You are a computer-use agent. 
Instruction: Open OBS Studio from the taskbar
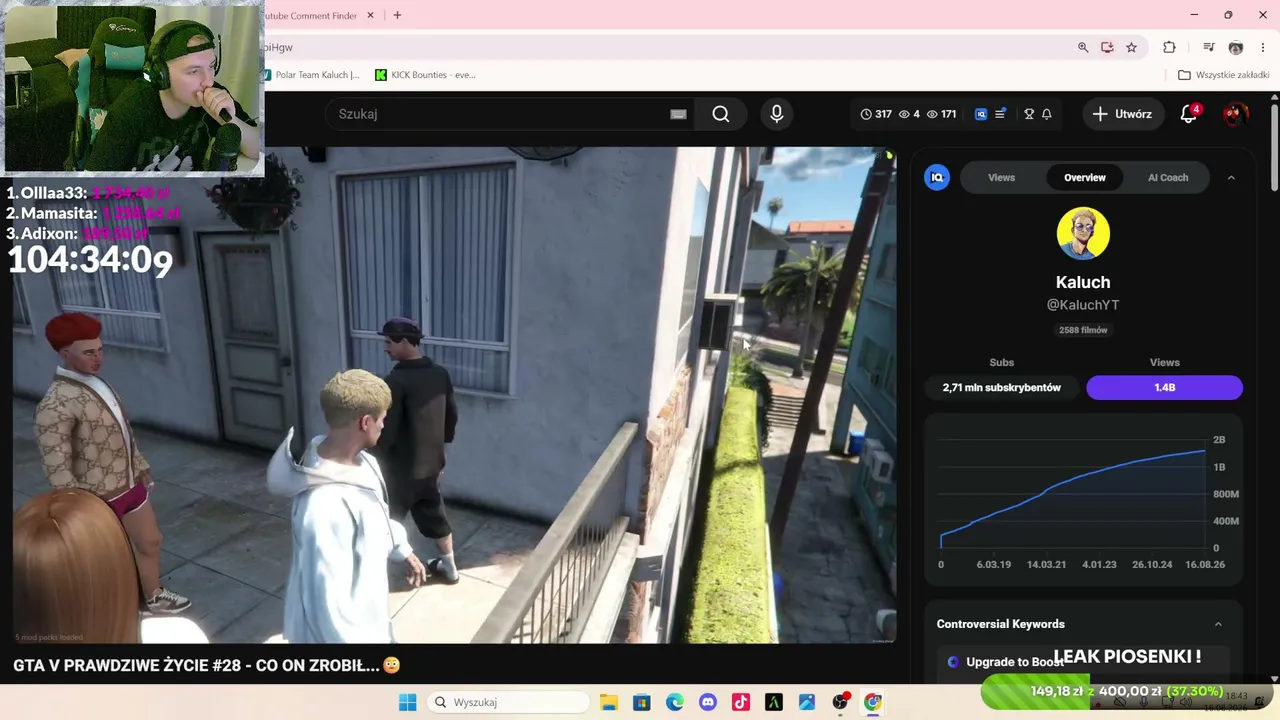(x=840, y=702)
